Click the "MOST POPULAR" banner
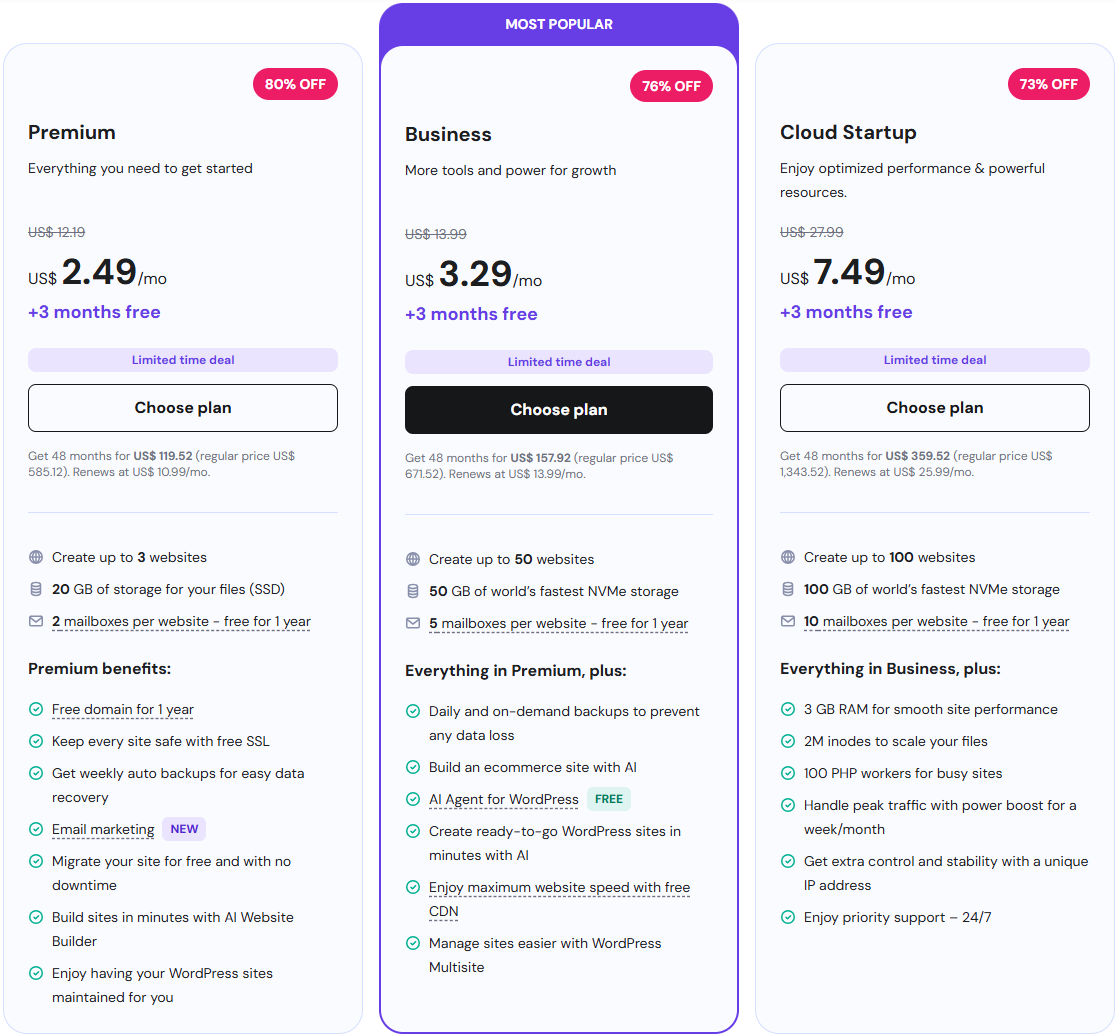This screenshot has height=1036, width=1117. pos(559,23)
